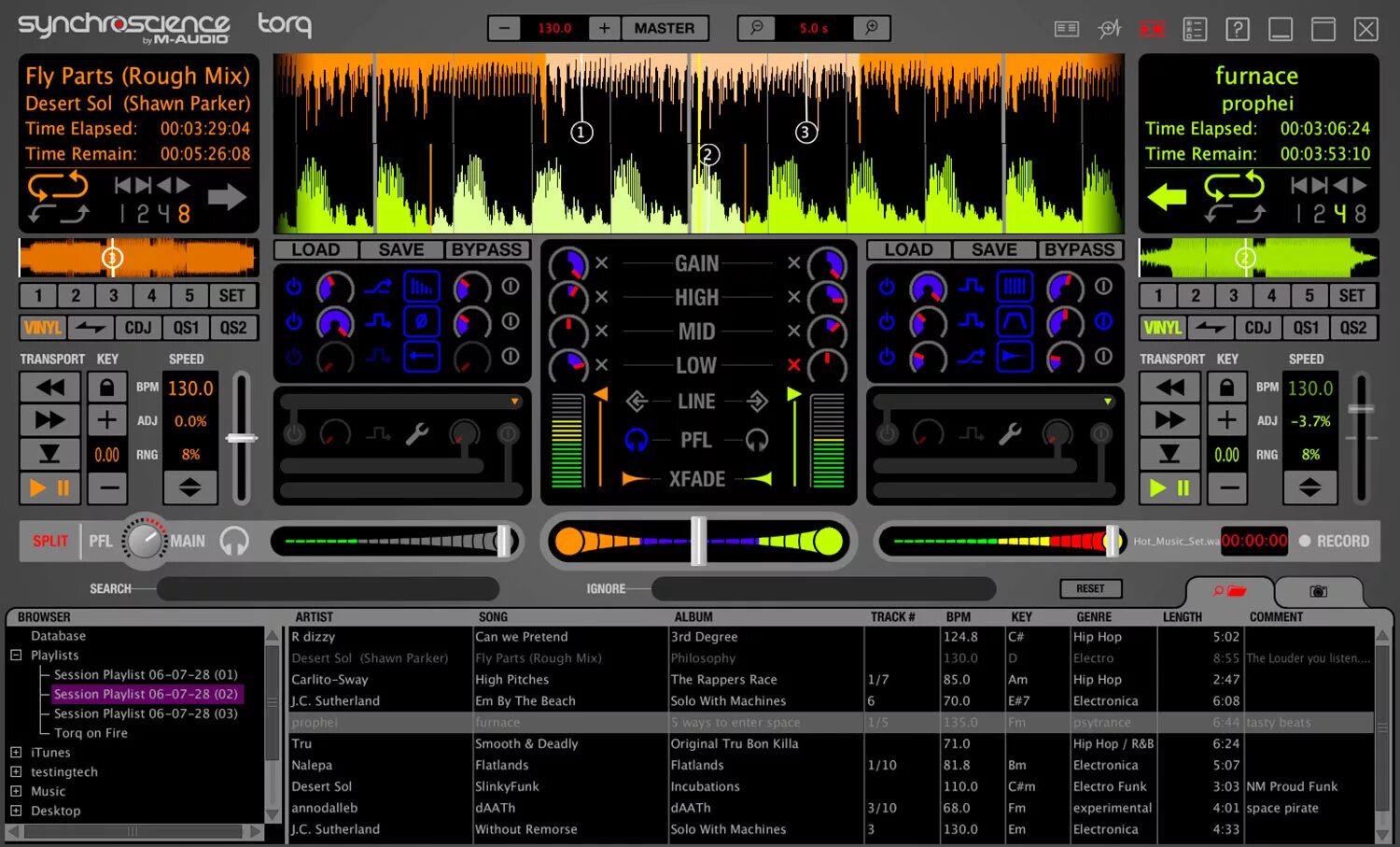Screen dimensions: 1400x847
Task: Click the top routing curve icon in left effect rack
Action: coord(377,287)
